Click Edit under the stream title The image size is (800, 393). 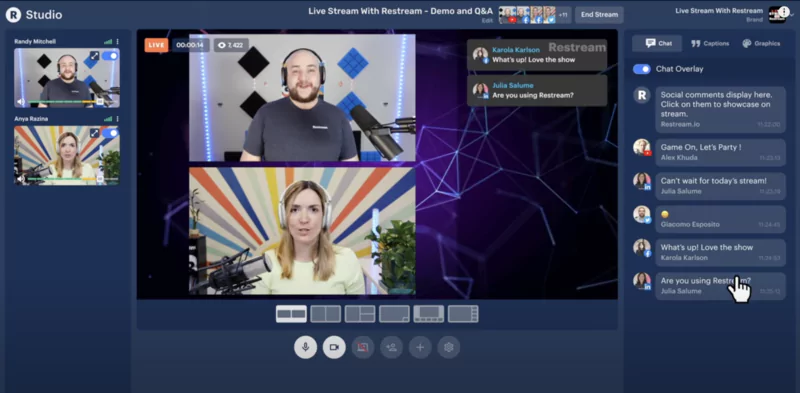[x=487, y=21]
